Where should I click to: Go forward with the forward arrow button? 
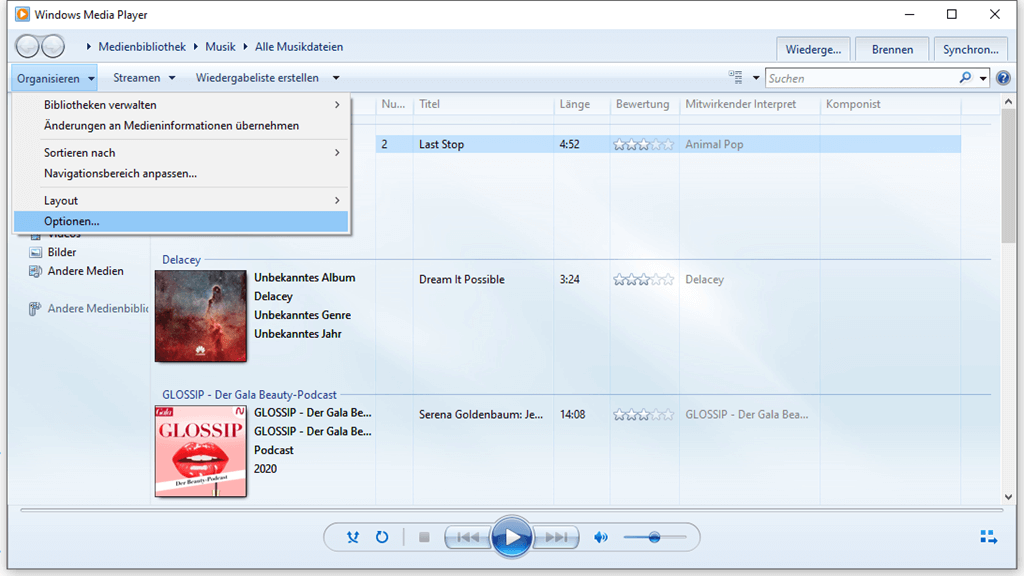click(53, 46)
